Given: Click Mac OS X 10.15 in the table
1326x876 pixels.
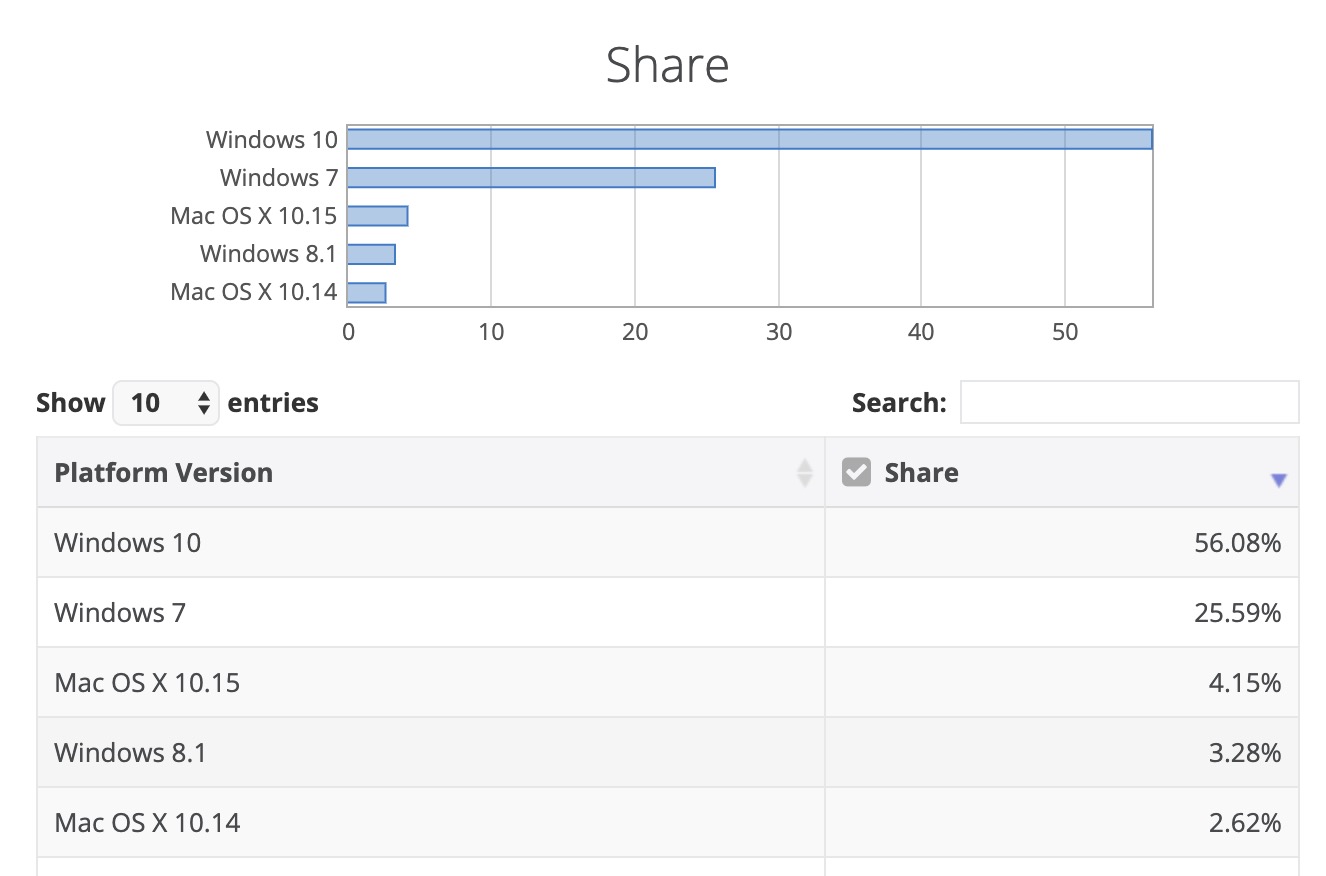Looking at the screenshot, I should point(147,683).
